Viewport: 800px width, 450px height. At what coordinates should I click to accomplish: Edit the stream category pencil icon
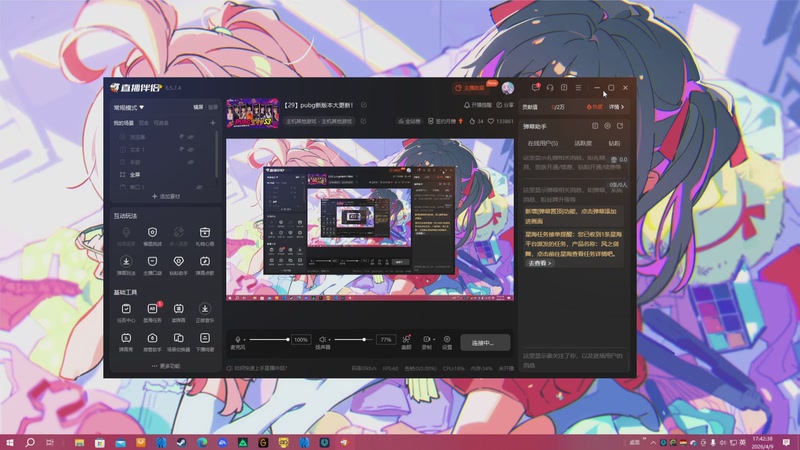[x=363, y=121]
